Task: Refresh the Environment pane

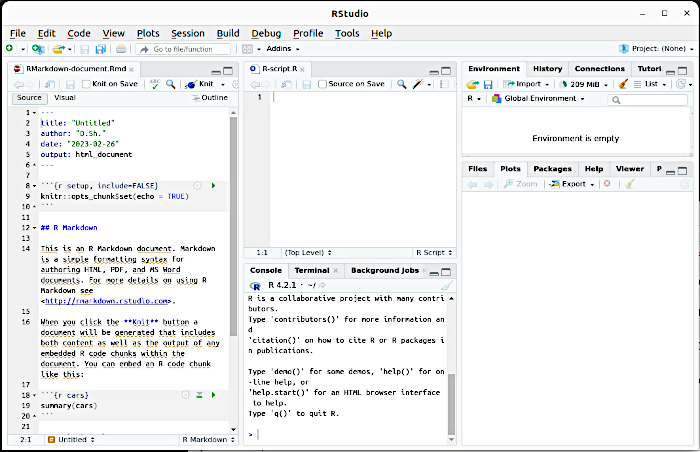Action: click(680, 84)
